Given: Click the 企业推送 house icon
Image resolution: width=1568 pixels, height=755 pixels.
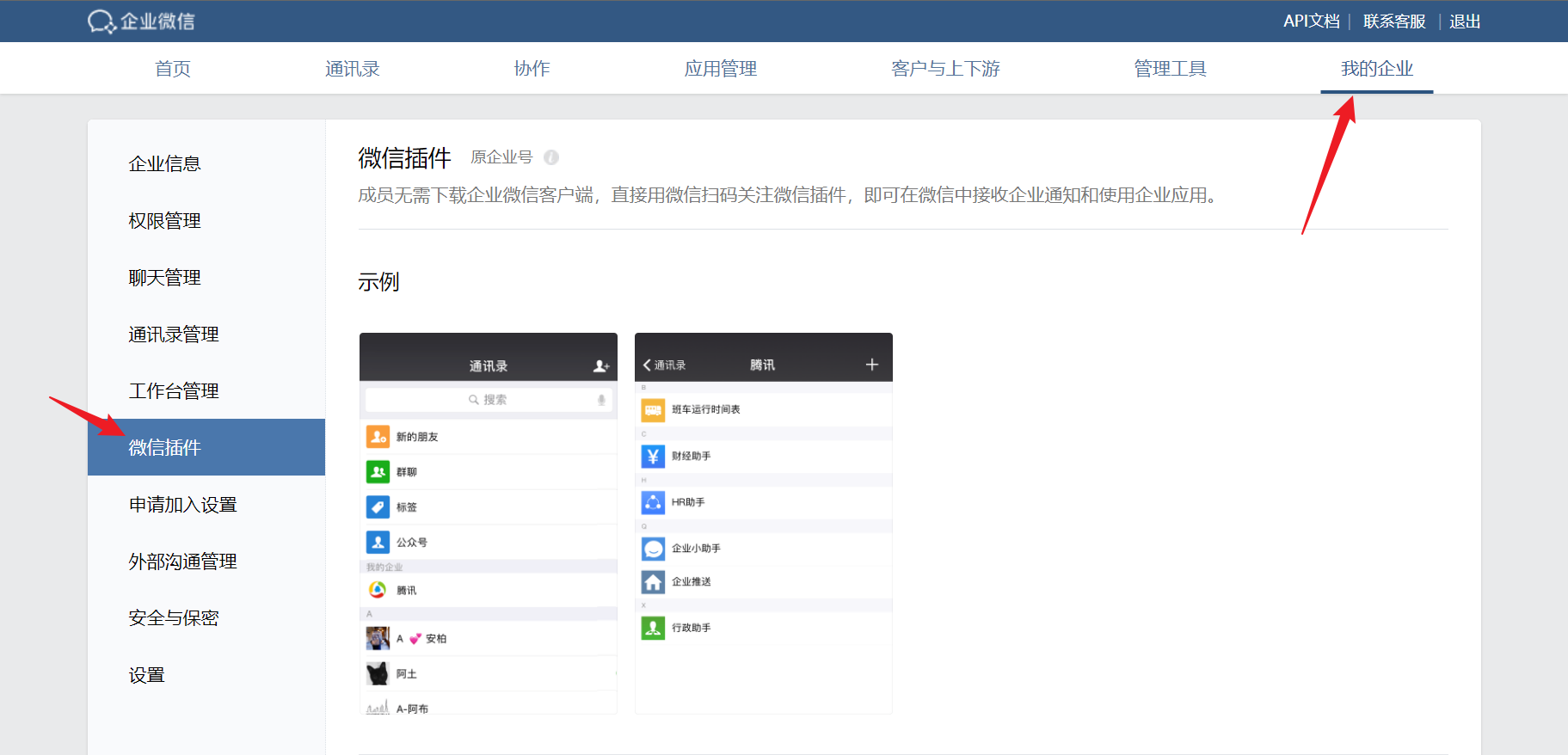Looking at the screenshot, I should (x=653, y=582).
